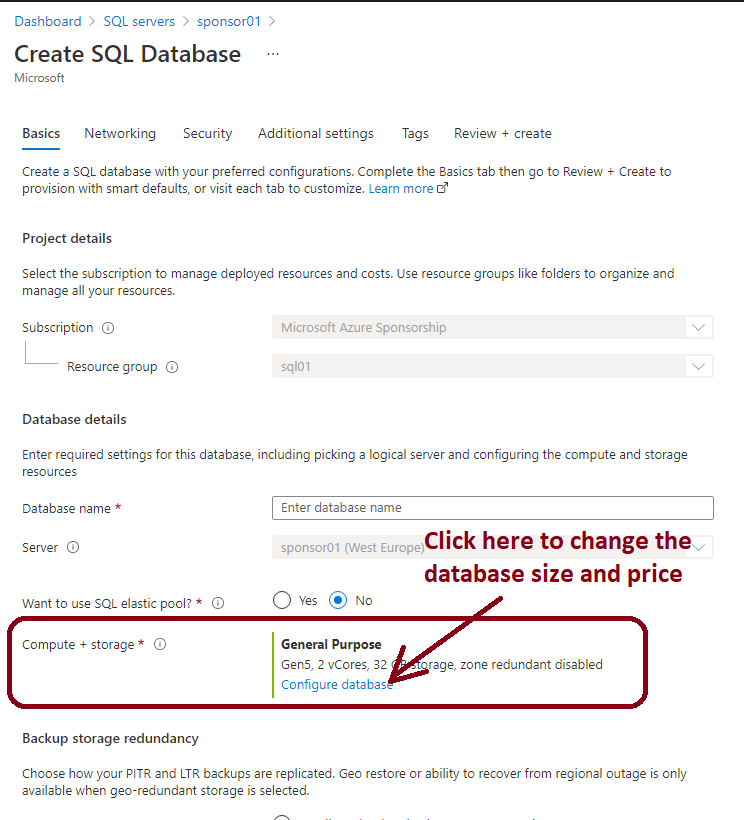
Task: Open the Review + create tab
Action: pos(502,133)
